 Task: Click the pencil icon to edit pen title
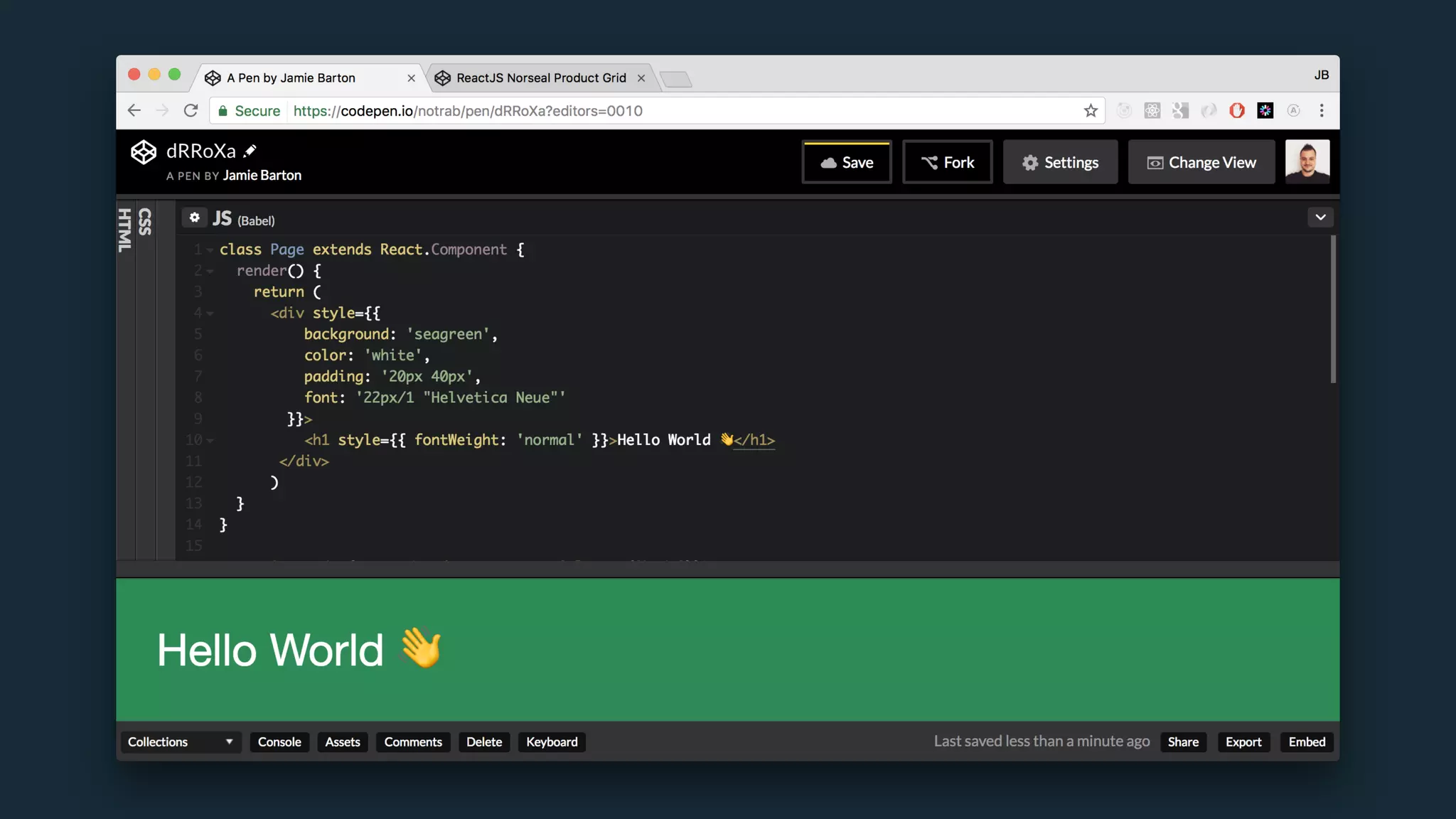point(250,151)
